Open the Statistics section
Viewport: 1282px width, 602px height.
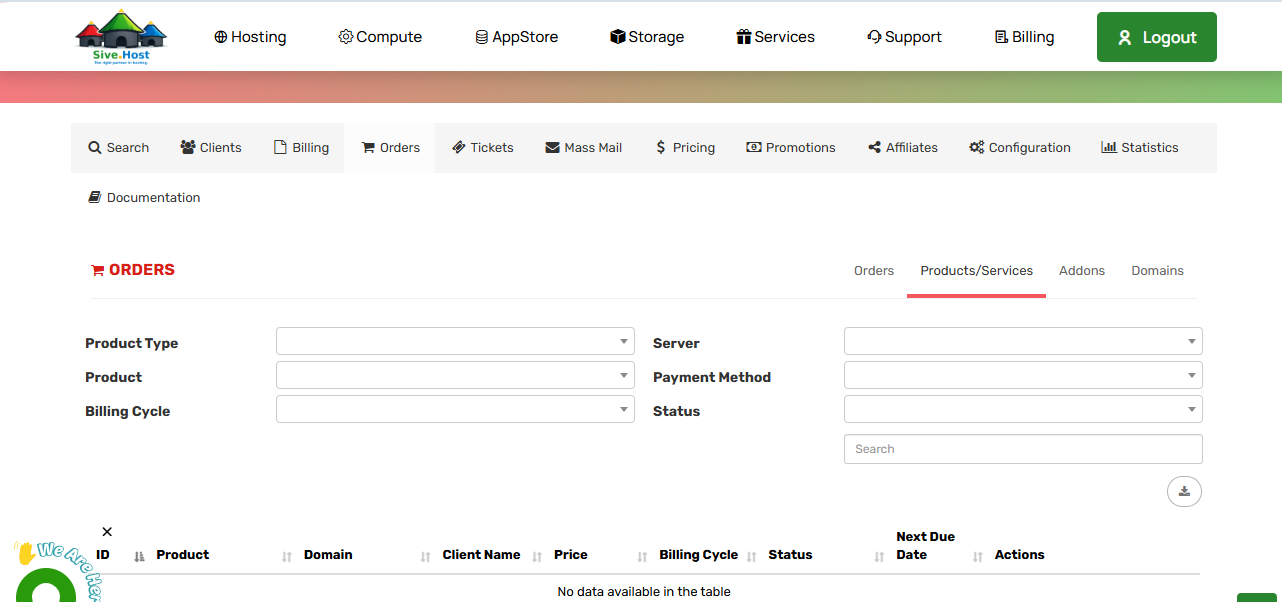[x=1139, y=148]
